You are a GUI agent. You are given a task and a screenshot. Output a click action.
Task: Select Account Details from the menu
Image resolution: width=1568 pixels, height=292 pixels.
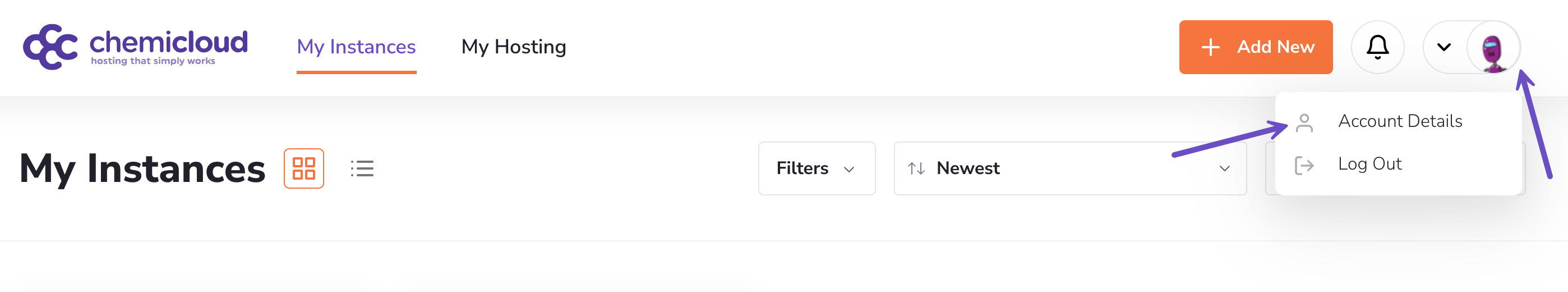point(1399,121)
